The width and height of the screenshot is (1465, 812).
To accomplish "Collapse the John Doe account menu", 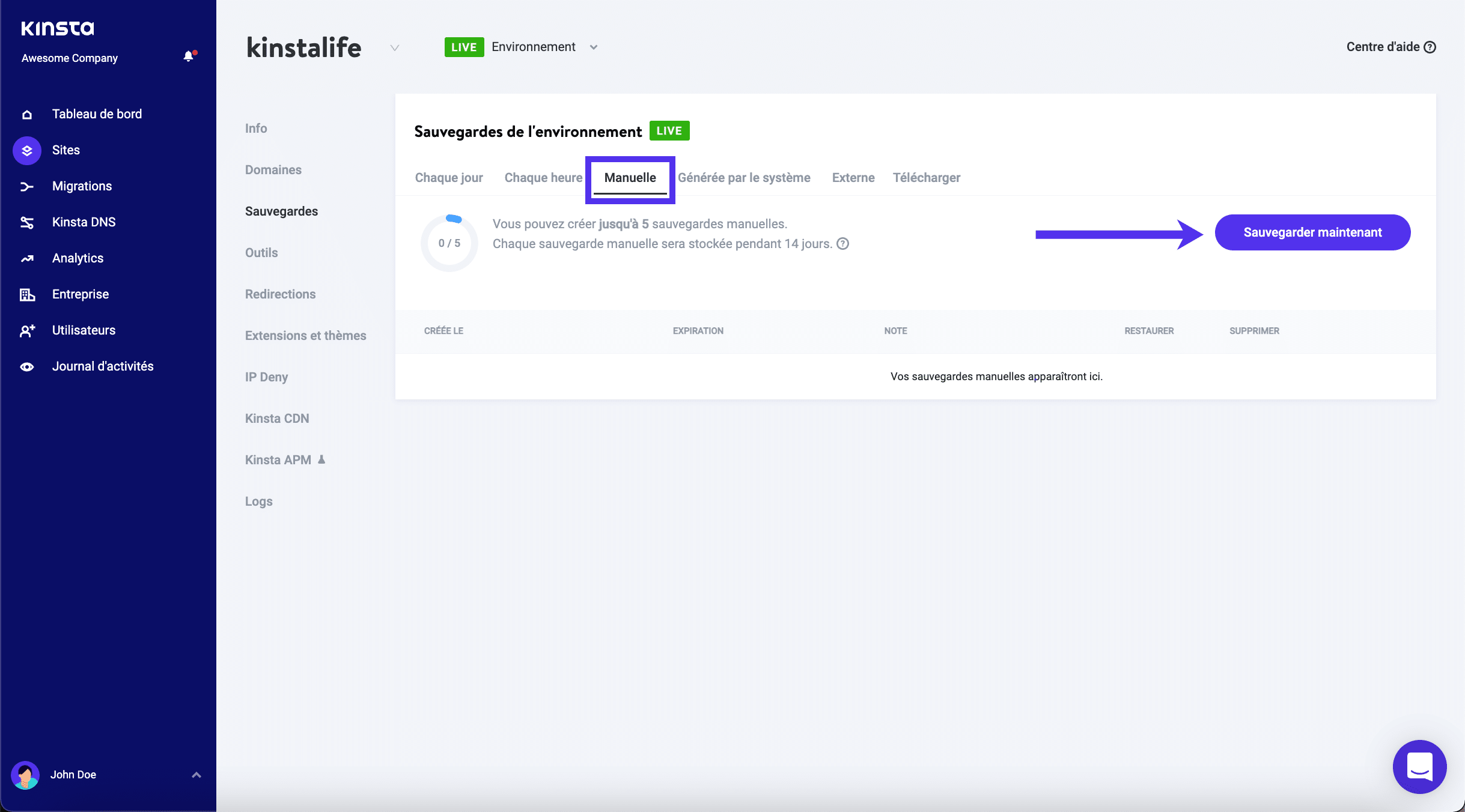I will (195, 775).
